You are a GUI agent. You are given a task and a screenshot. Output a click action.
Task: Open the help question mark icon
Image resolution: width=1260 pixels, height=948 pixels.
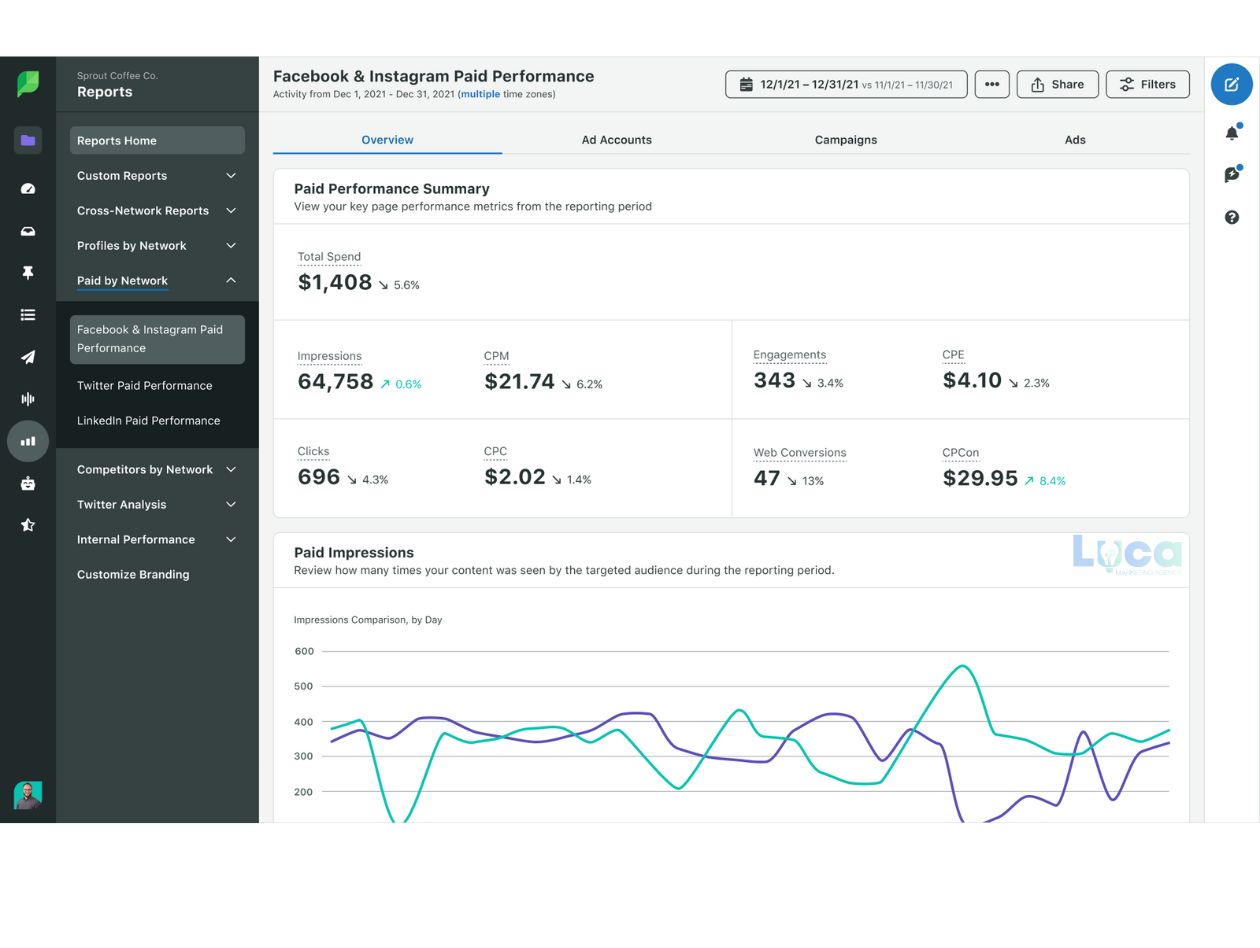pos(1232,217)
